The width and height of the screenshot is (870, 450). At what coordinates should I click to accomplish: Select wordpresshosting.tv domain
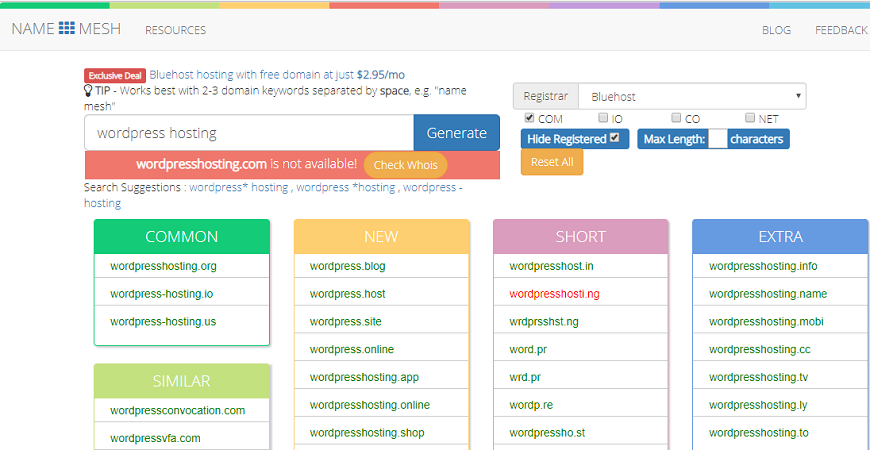tap(758, 377)
